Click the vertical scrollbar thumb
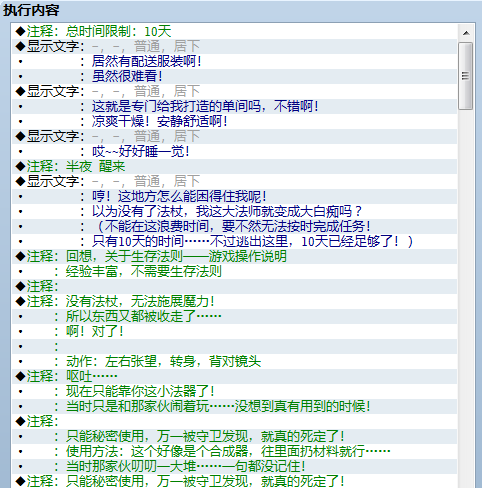The image size is (482, 488). coord(465,76)
